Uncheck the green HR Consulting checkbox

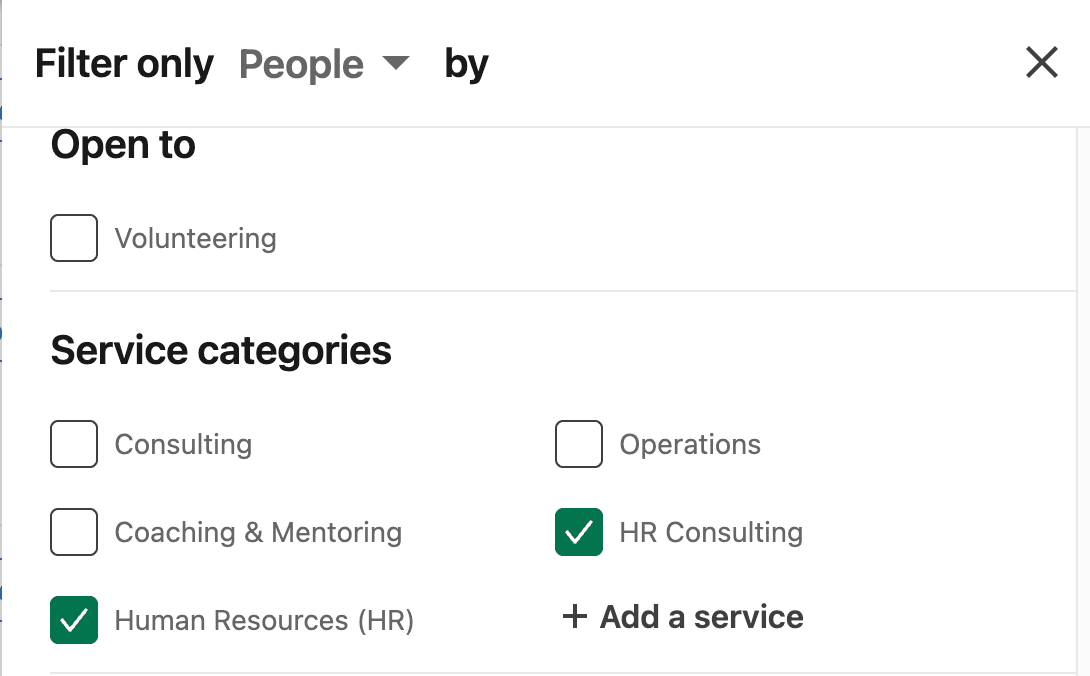[579, 532]
